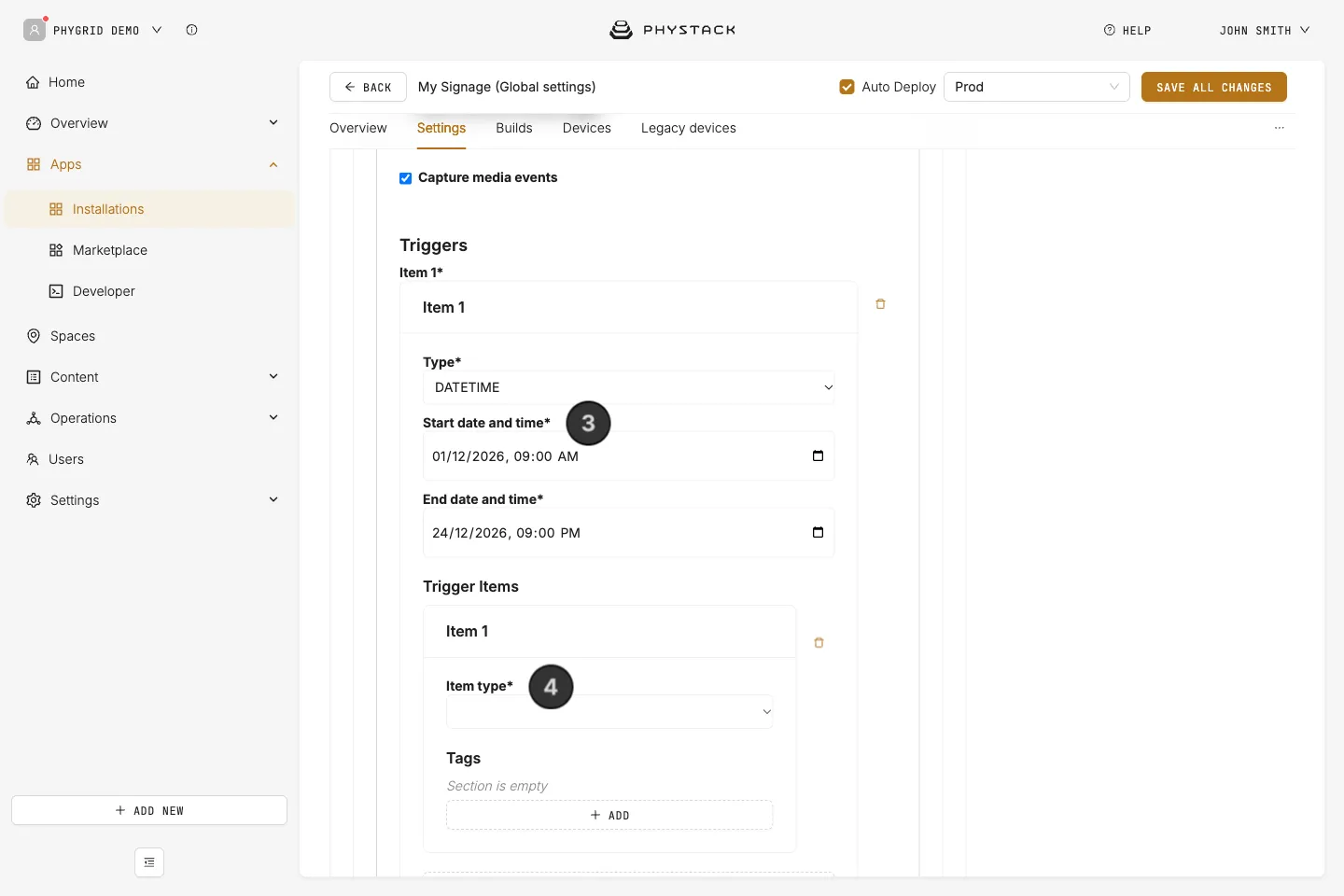Select the Settings tab

point(441,128)
